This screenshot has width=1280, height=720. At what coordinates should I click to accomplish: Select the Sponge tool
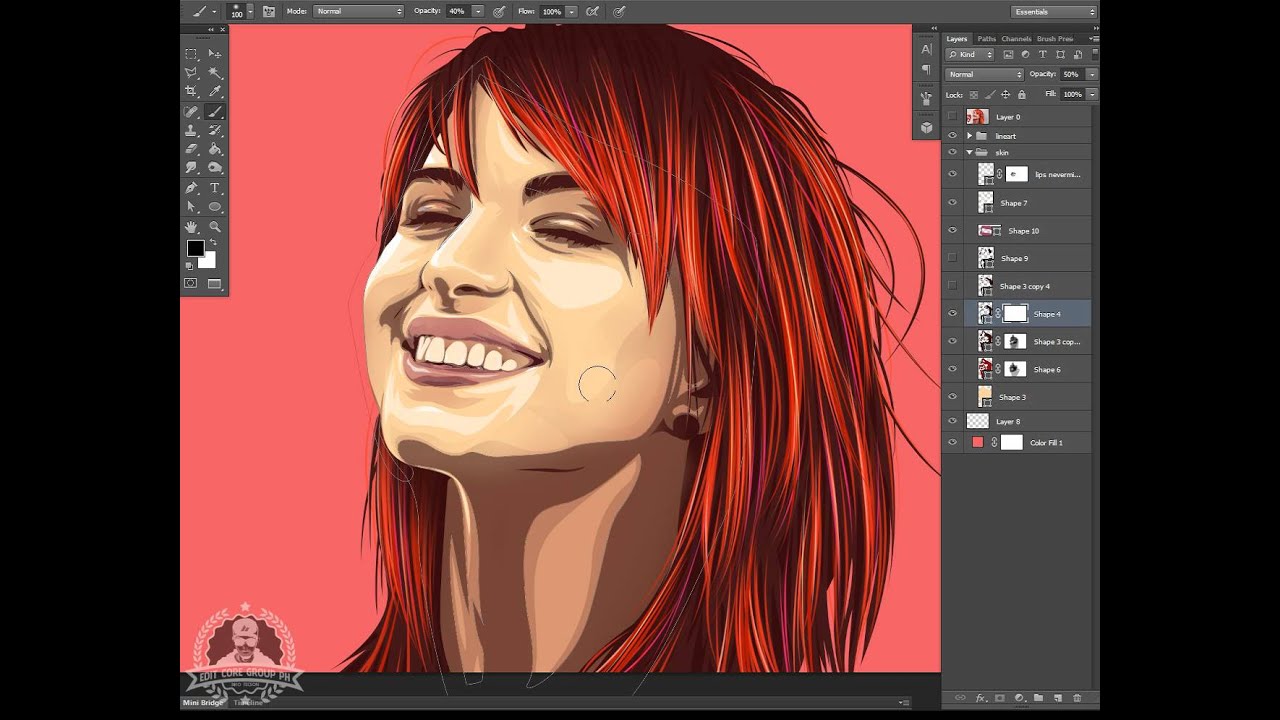pyautogui.click(x=215, y=168)
